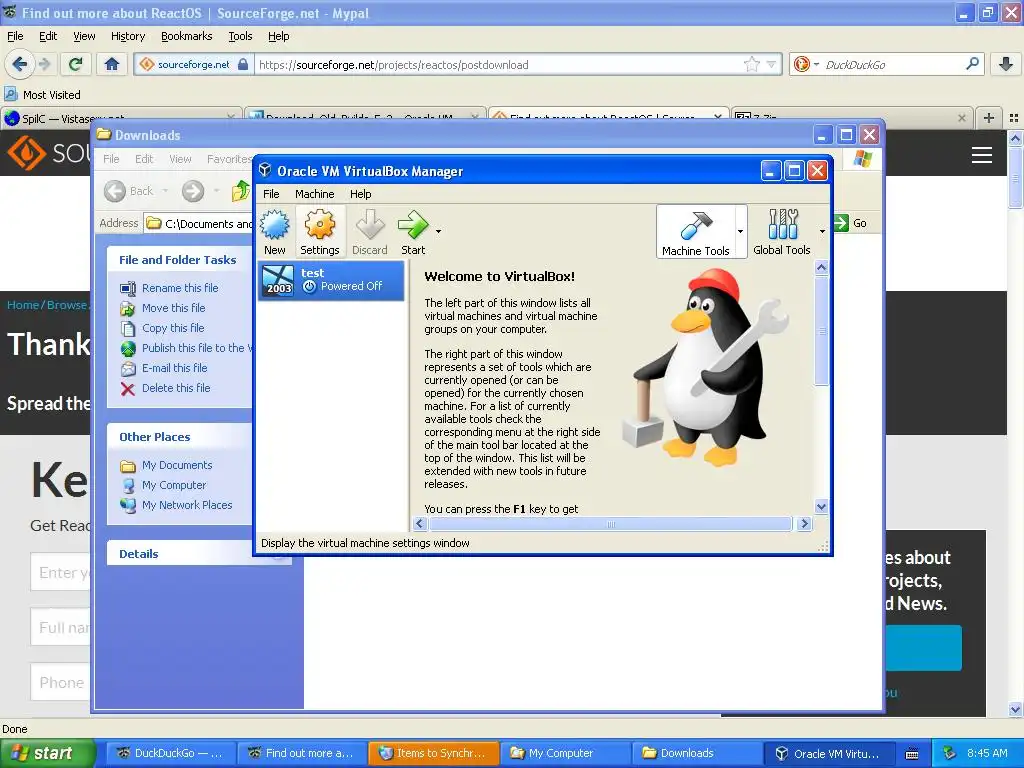Switch to Downloads taskbar item

coord(697,753)
